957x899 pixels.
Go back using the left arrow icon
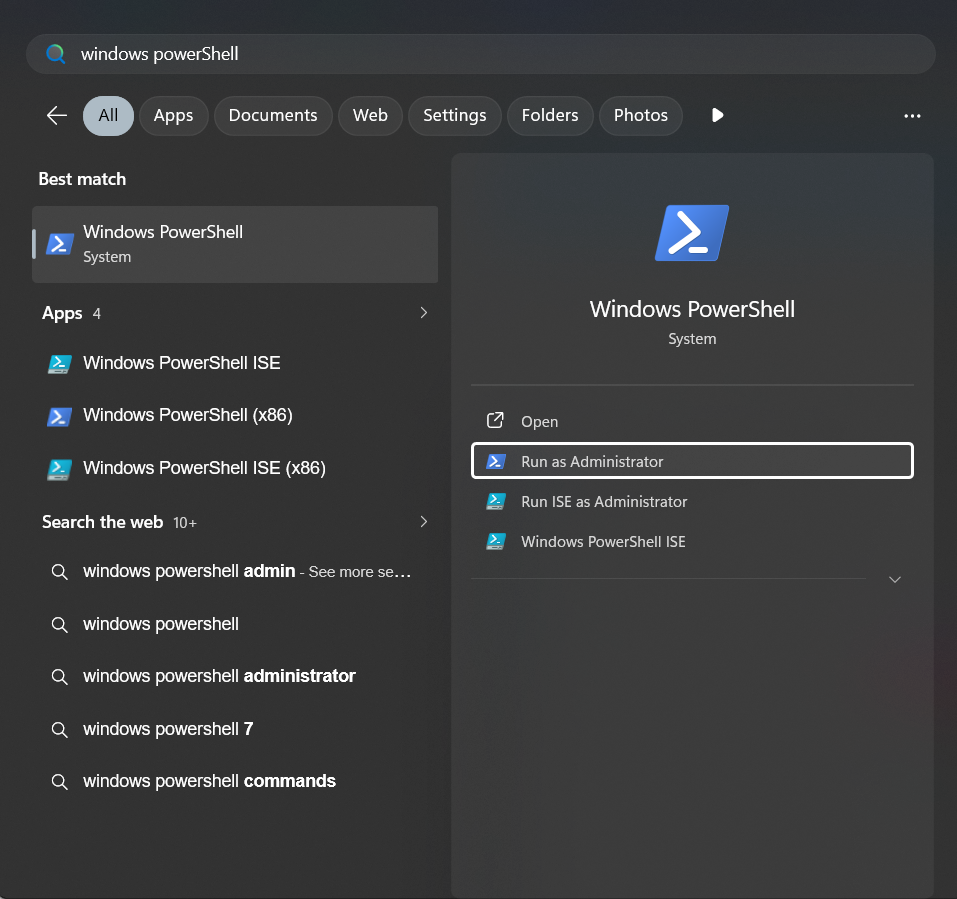point(57,115)
